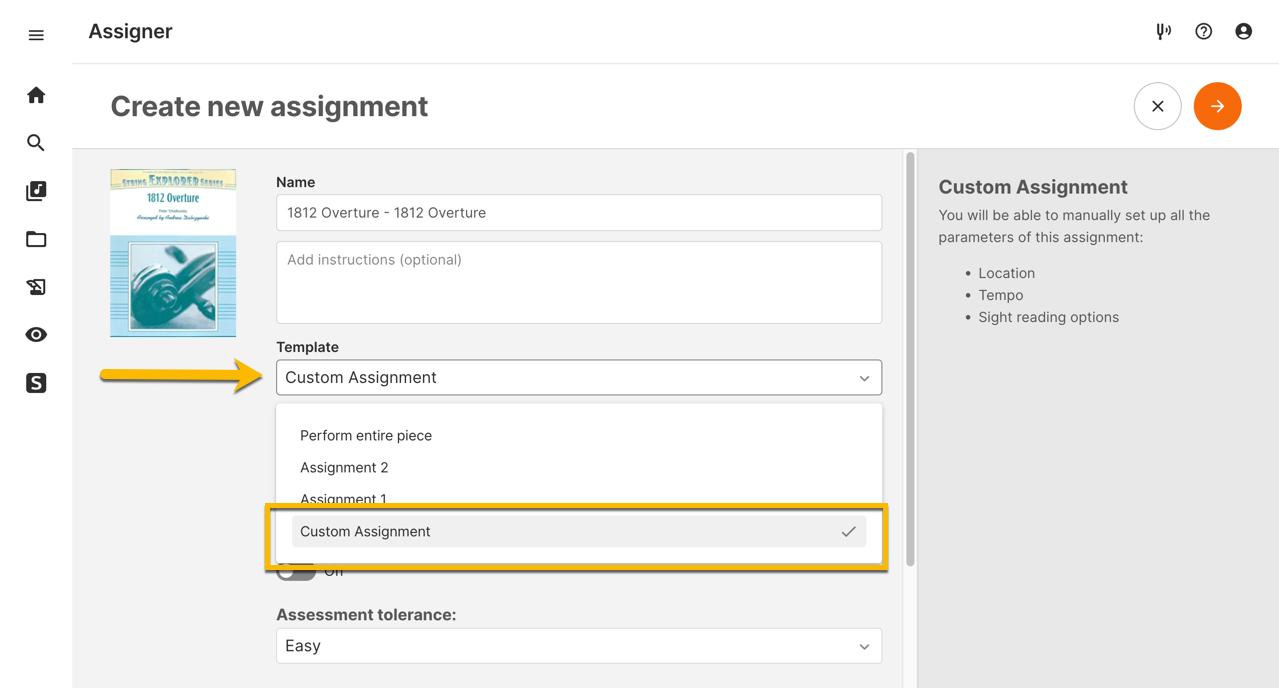Open Search from the sidebar
Screen dimensions: 1279x688
pos(36,143)
